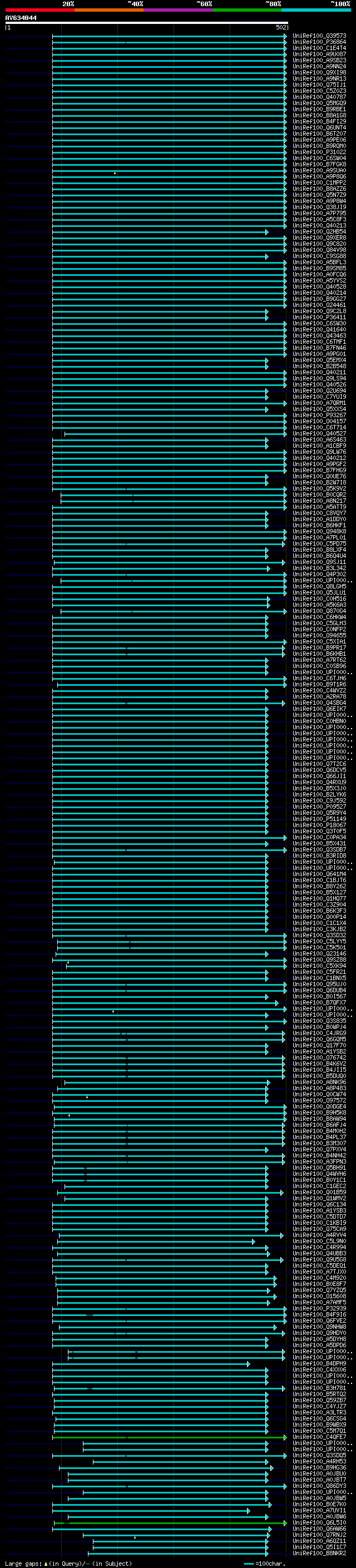Select hit label UniRef100_A9P8W4
Image resolution: width=356 pixels, height=1568 pixels.
pyautogui.click(x=319, y=201)
